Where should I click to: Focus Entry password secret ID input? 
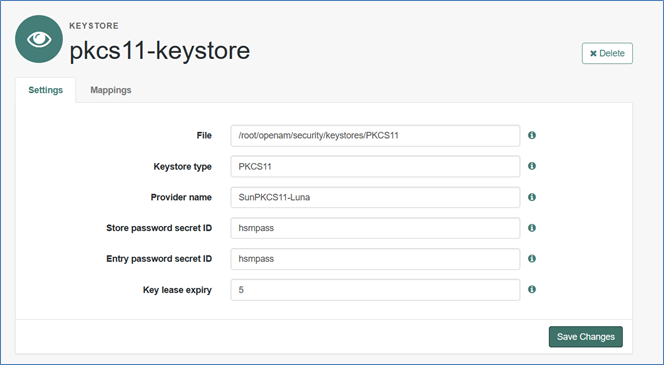point(375,259)
